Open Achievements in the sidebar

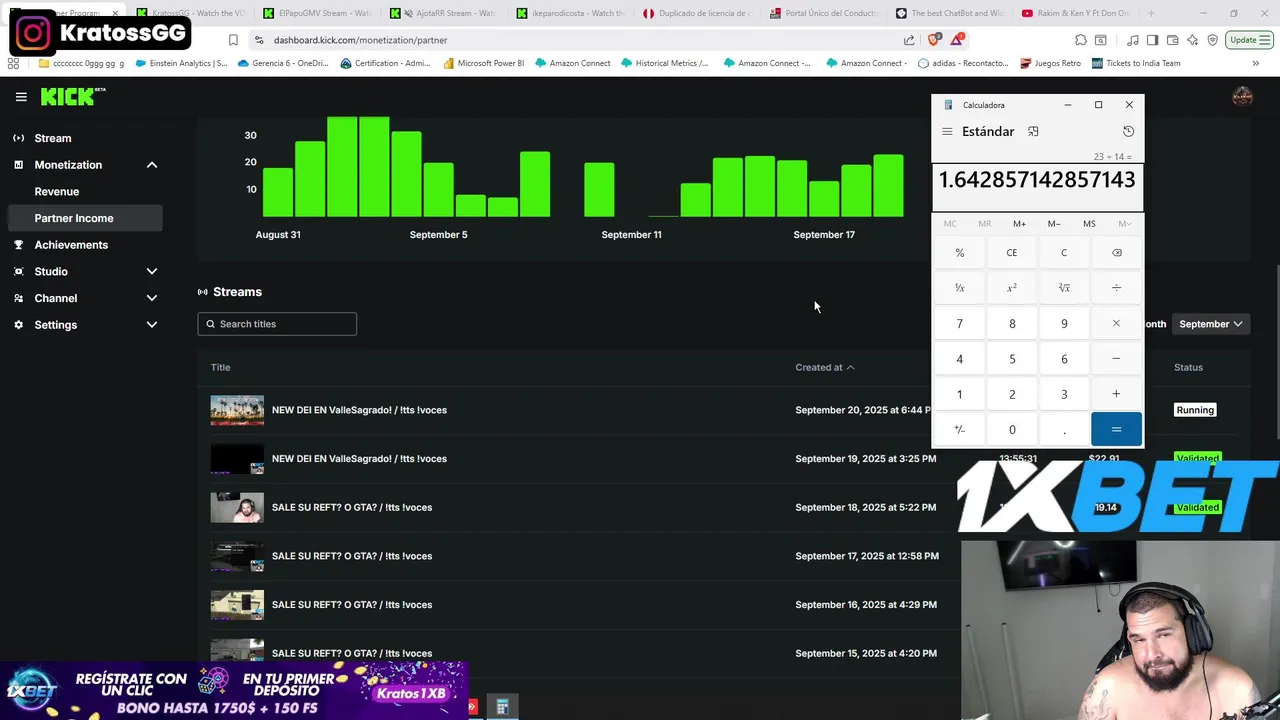click(x=71, y=245)
